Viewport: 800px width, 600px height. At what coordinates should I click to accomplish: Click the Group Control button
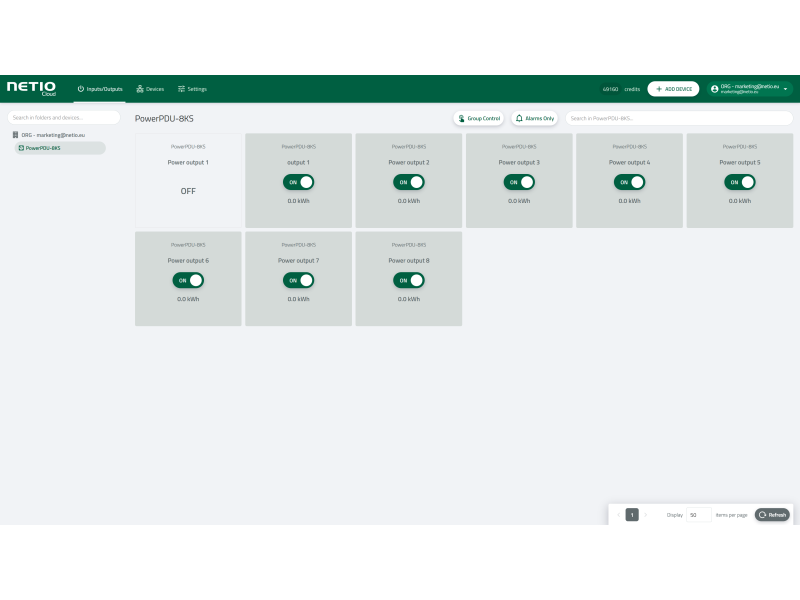coord(479,118)
